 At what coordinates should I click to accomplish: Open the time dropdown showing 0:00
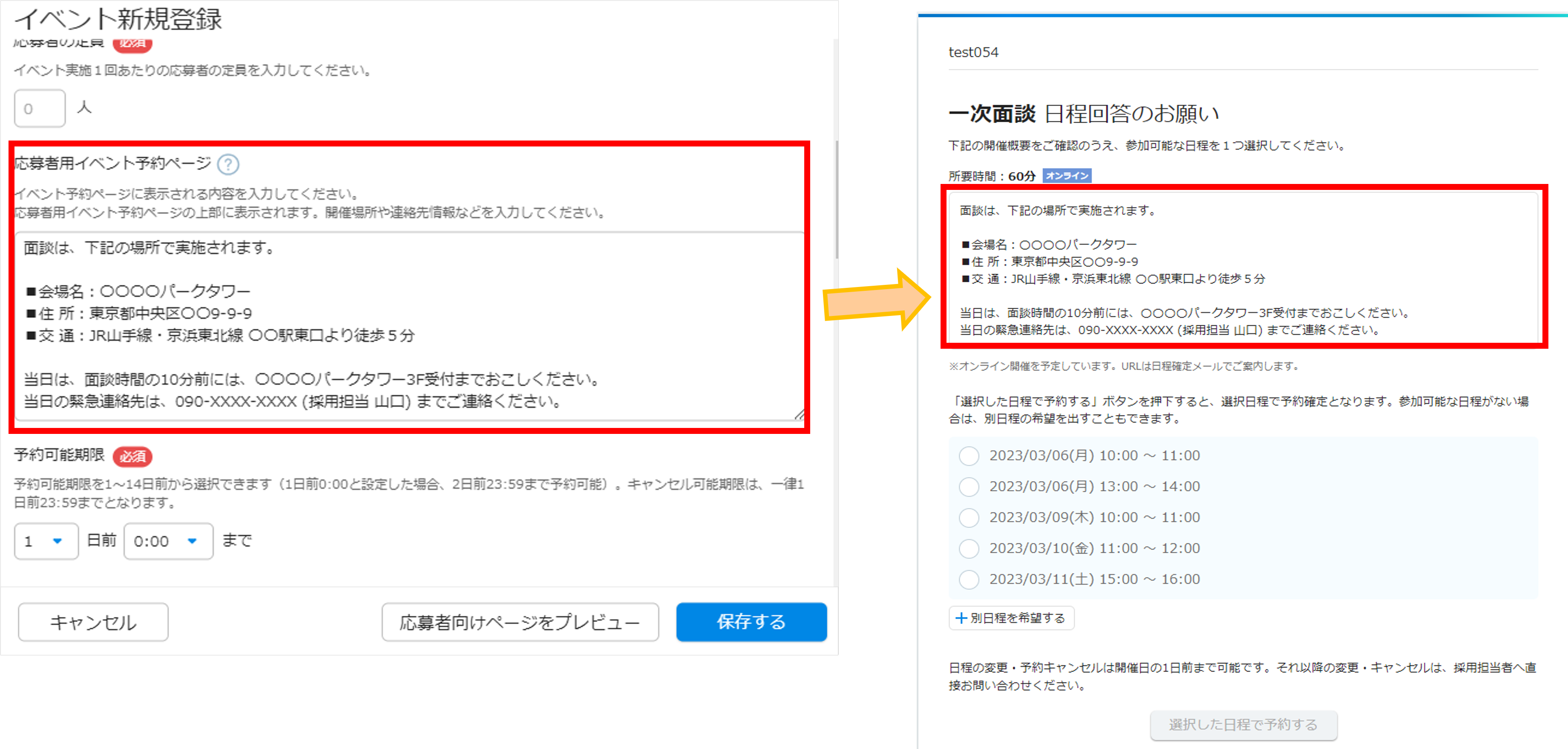click(169, 541)
